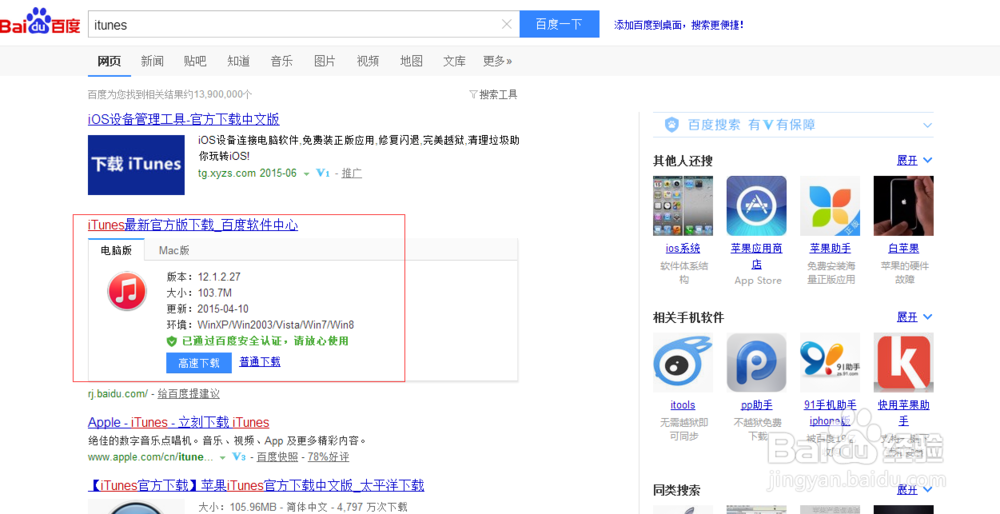Switch to the 知道 tab
Screen dimensions: 1000x514
(239, 61)
